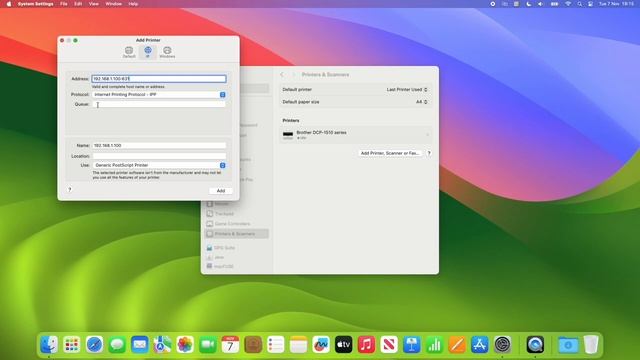Click the Address field with the IP address
The height and width of the screenshot is (360, 640).
click(x=159, y=78)
